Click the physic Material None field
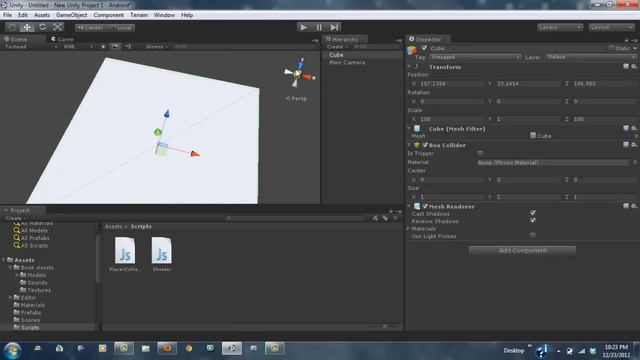Image resolution: width=640 pixels, height=360 pixels. 553,162
